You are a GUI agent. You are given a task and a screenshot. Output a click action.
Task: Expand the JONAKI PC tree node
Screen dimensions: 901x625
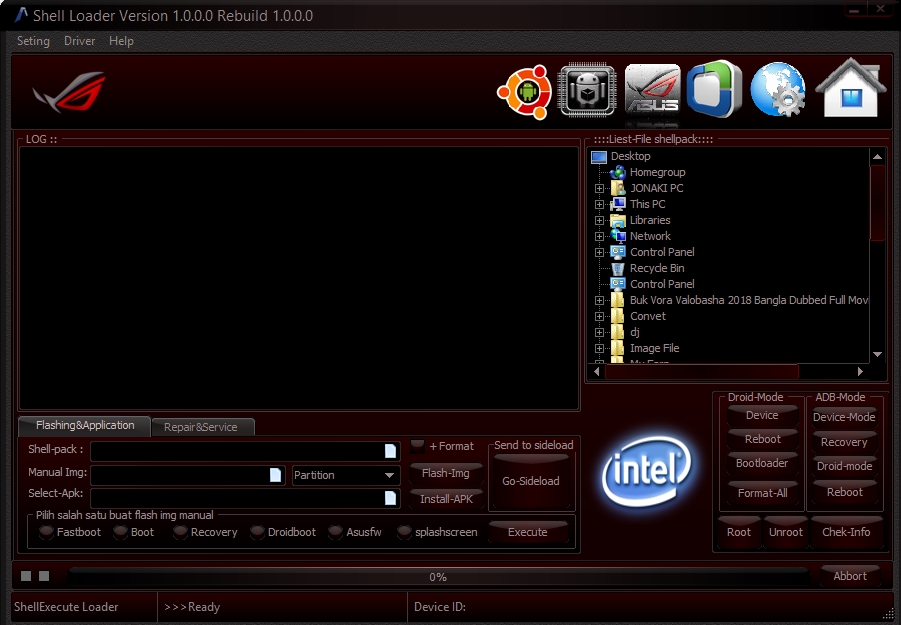[599, 188]
